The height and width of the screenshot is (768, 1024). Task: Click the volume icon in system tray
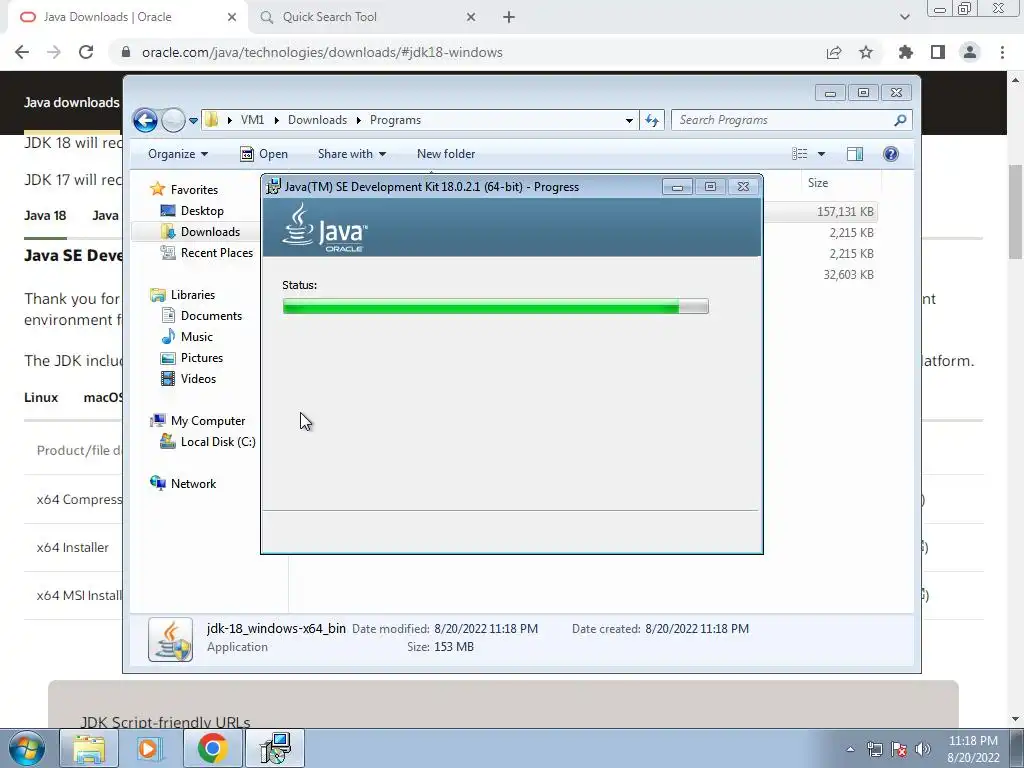tap(923, 749)
